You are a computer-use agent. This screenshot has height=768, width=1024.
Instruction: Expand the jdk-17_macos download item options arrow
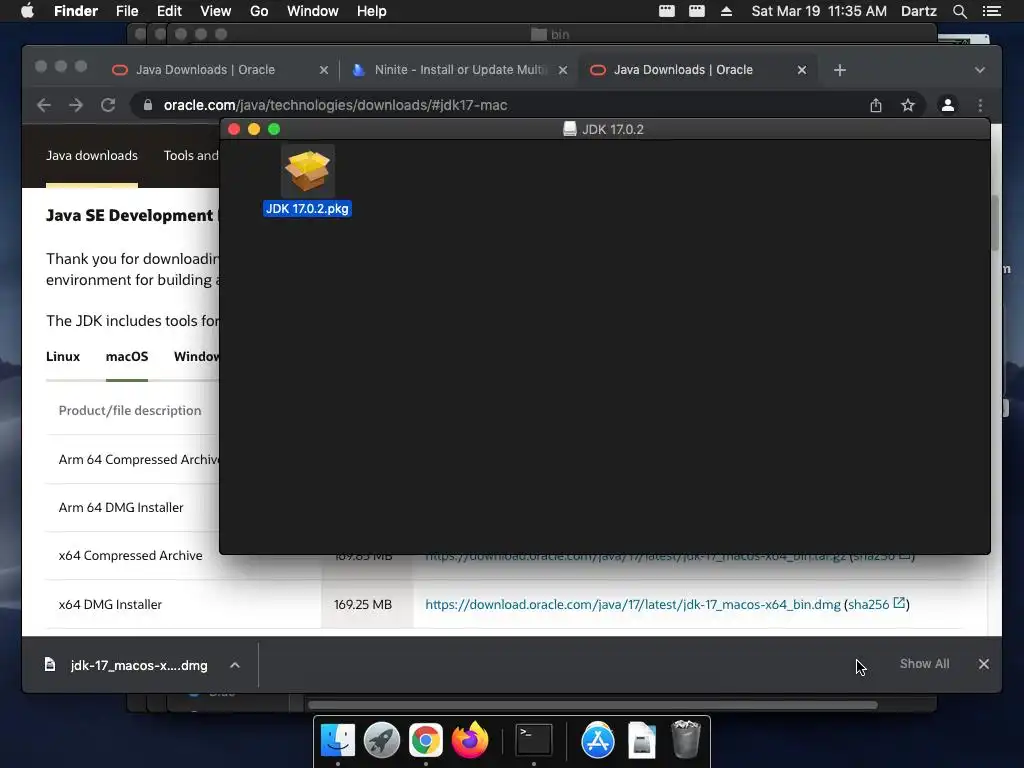tap(234, 665)
